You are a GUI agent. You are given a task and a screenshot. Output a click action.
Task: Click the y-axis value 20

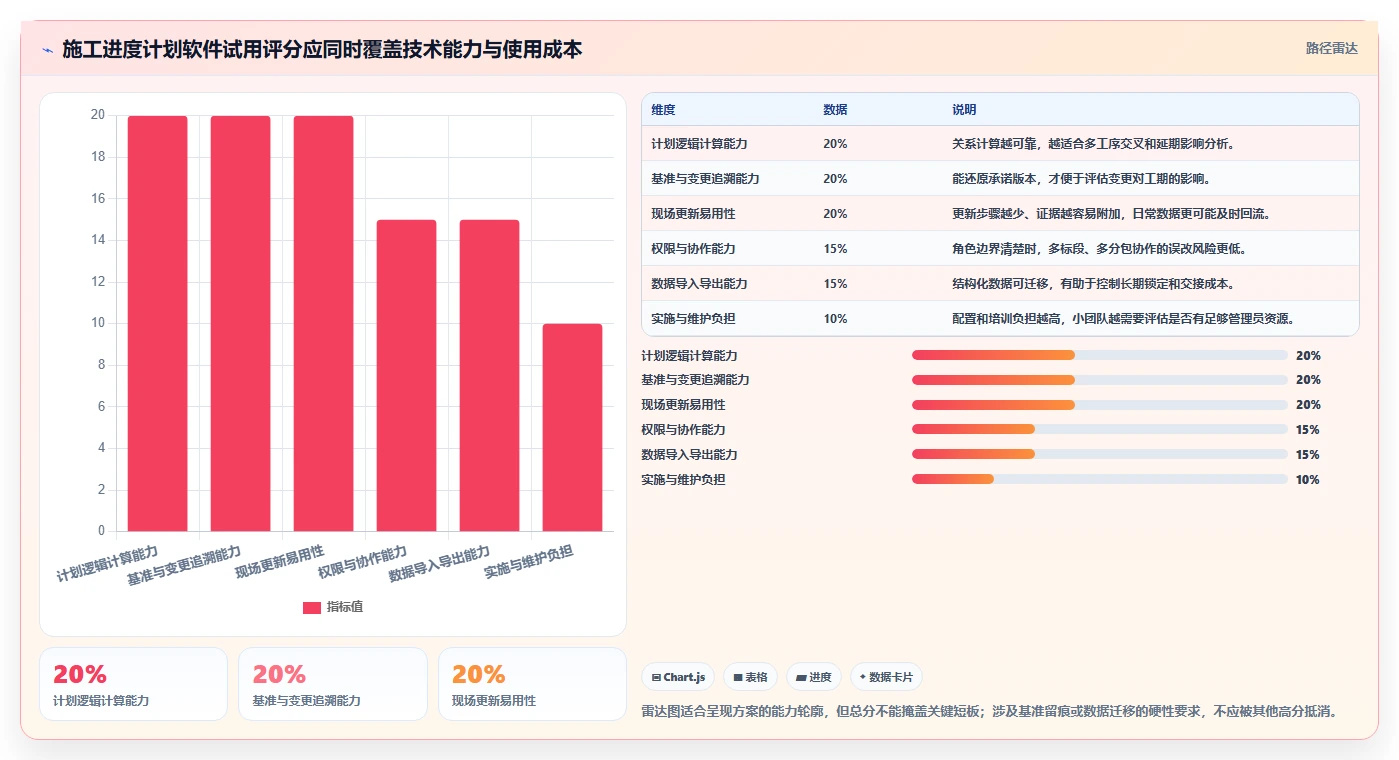97,115
